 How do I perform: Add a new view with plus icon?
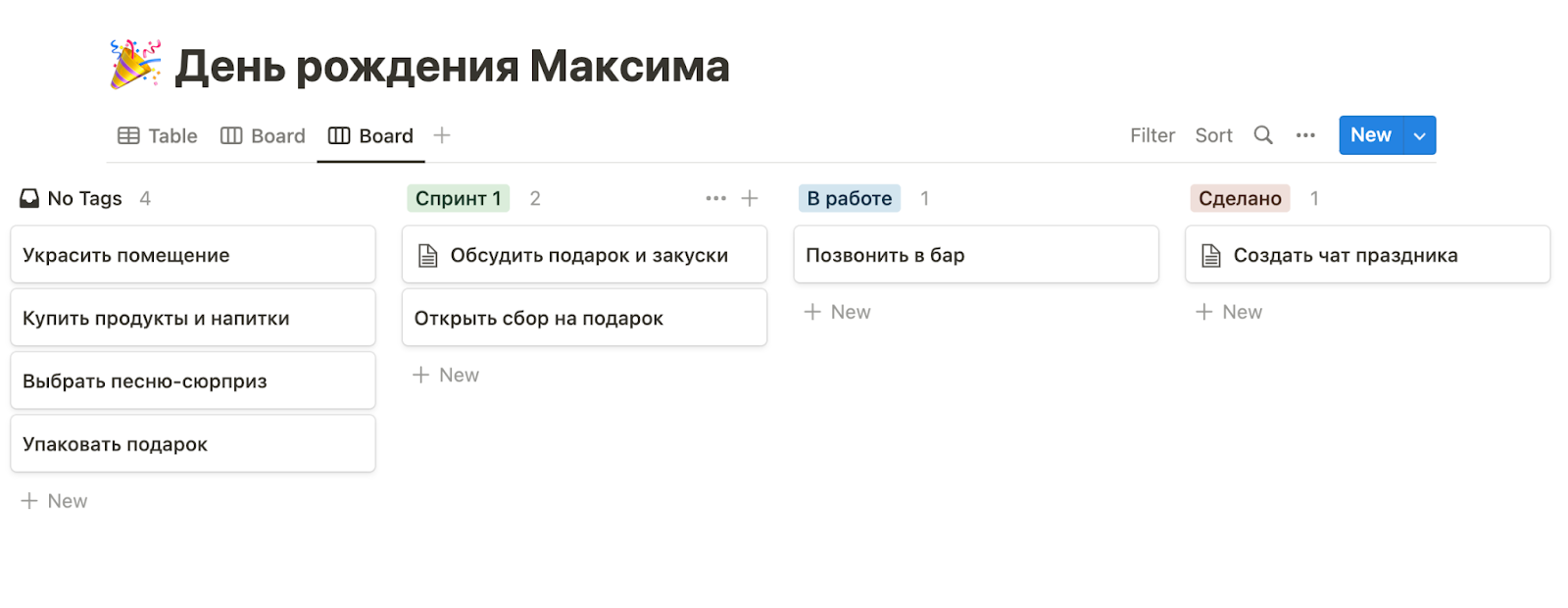coord(442,135)
